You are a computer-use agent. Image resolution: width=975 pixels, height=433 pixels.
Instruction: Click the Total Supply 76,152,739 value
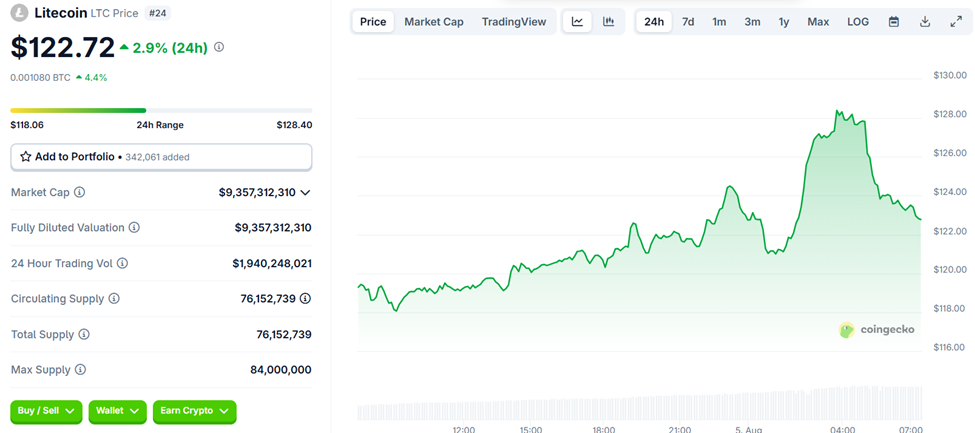point(284,335)
